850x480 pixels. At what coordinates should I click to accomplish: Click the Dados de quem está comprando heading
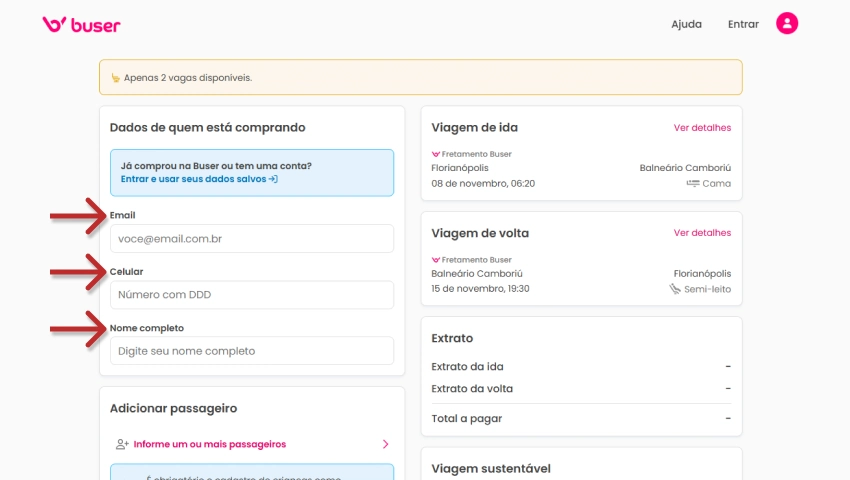click(208, 127)
